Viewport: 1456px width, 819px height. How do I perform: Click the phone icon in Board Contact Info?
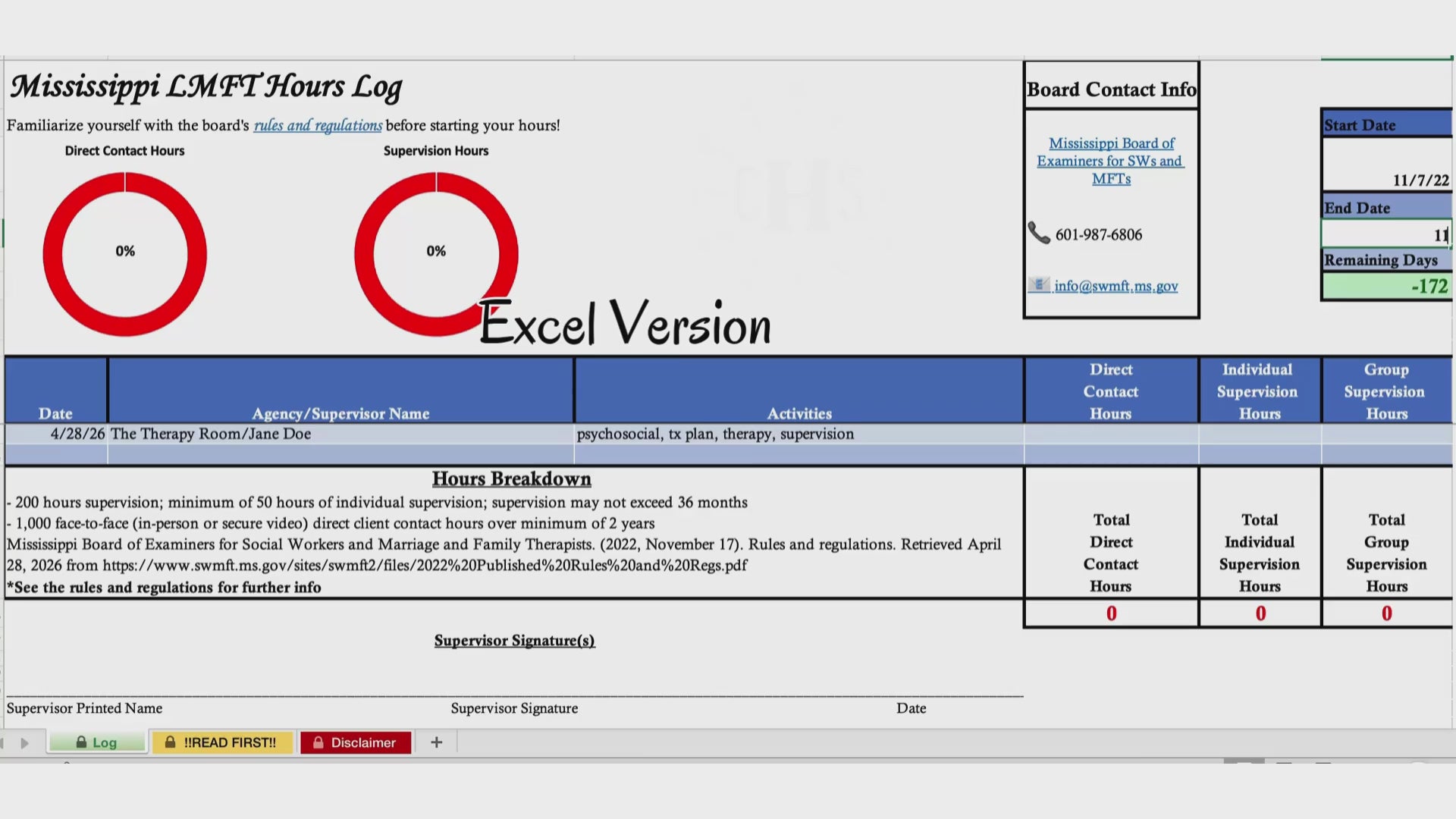click(x=1038, y=233)
